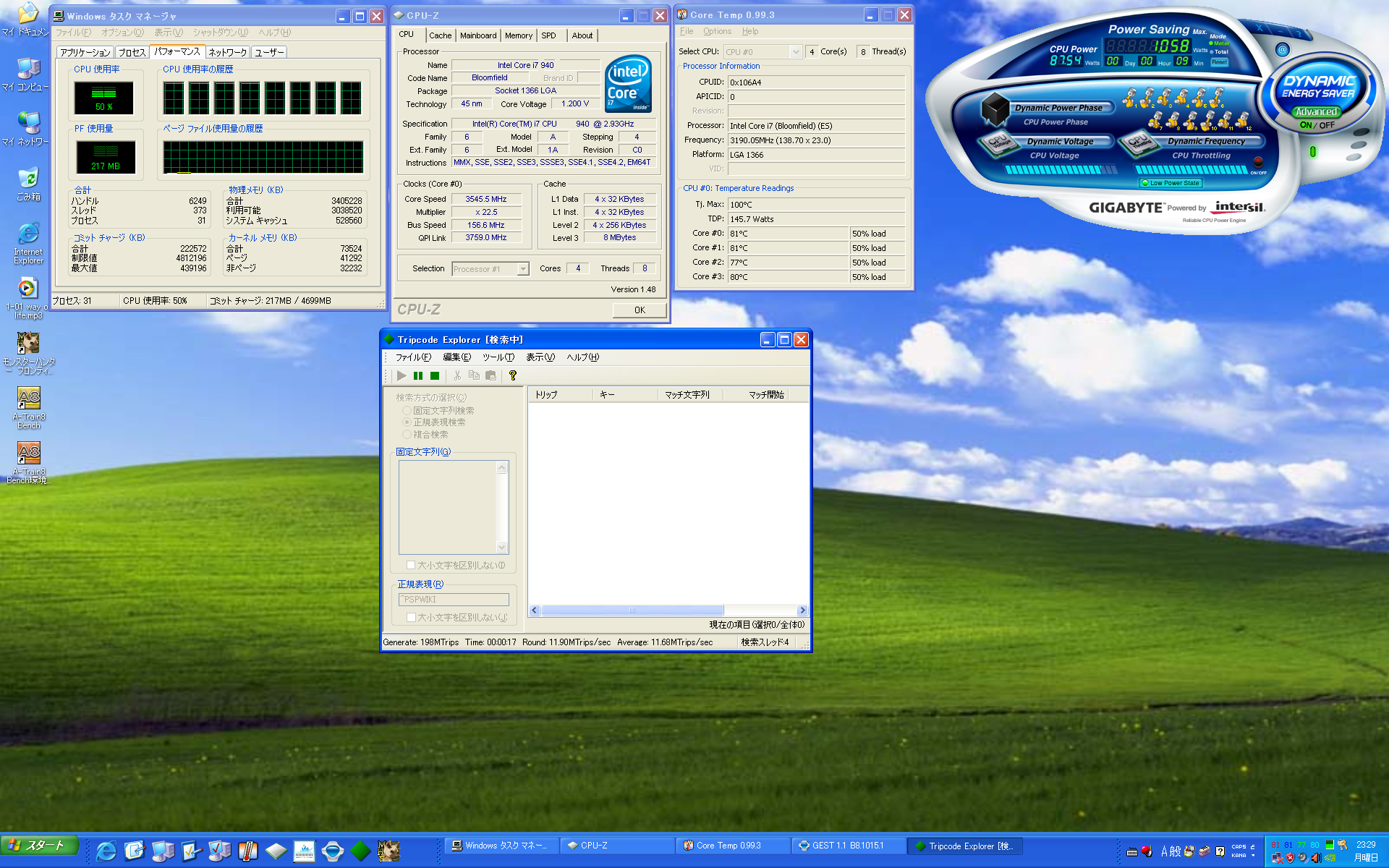
Task: Click the Dynamic Voltage CPU icon
Action: coord(999,142)
